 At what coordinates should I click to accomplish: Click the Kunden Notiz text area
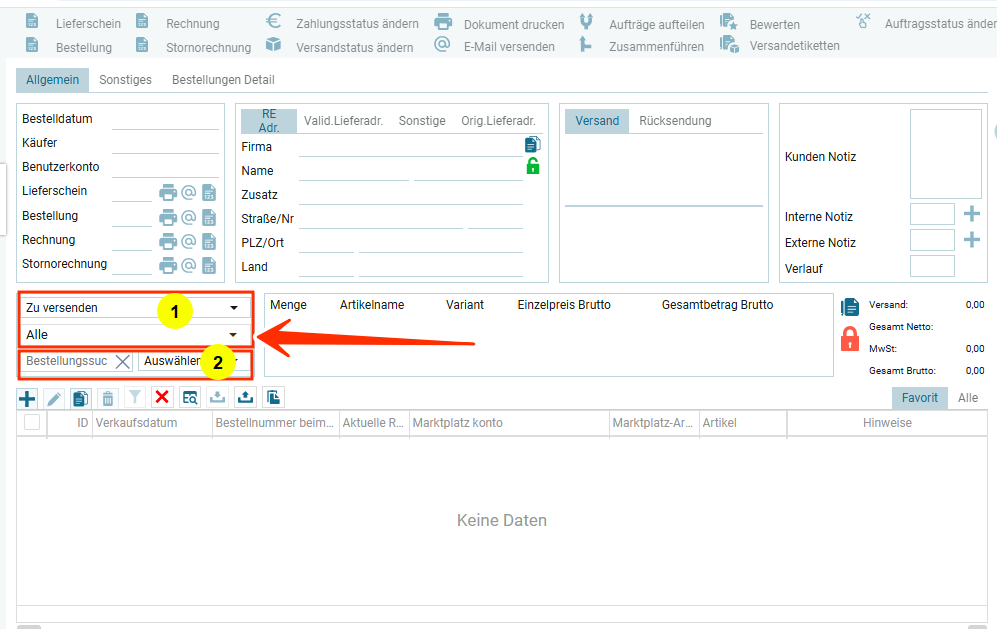click(x=945, y=154)
